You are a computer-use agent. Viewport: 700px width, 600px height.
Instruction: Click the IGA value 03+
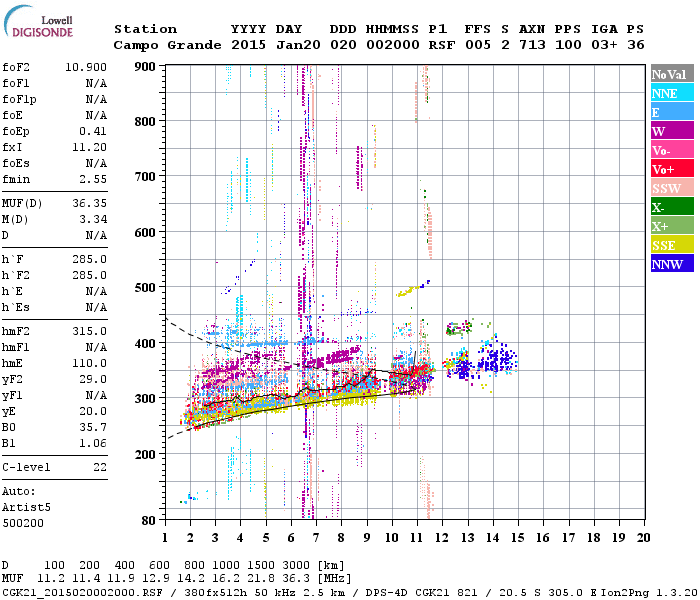coord(604,45)
